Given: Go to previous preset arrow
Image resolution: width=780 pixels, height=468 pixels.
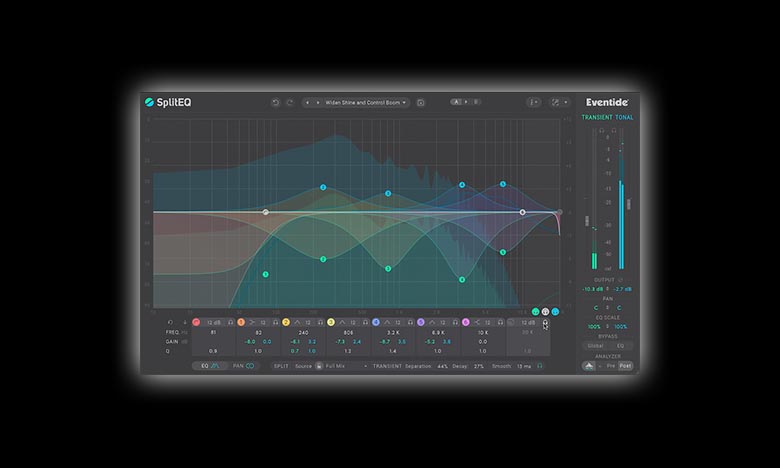Looking at the screenshot, I should (x=307, y=102).
